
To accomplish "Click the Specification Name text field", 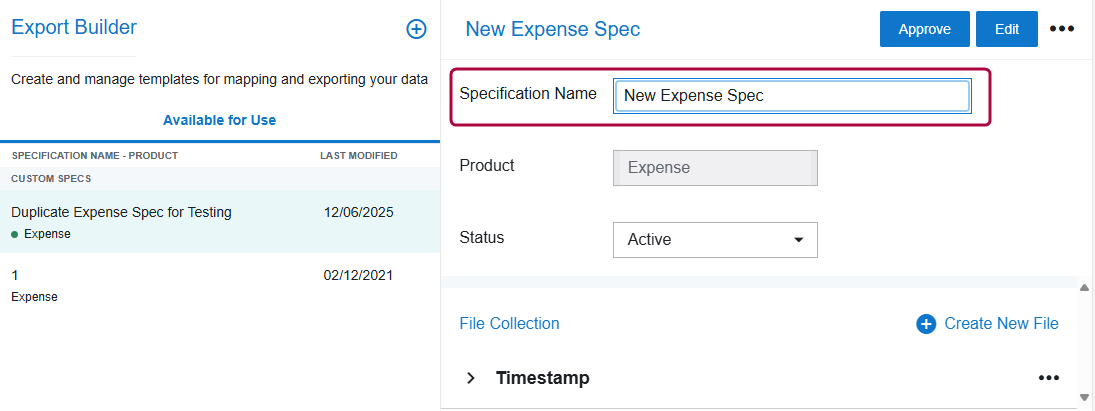I will point(791,96).
